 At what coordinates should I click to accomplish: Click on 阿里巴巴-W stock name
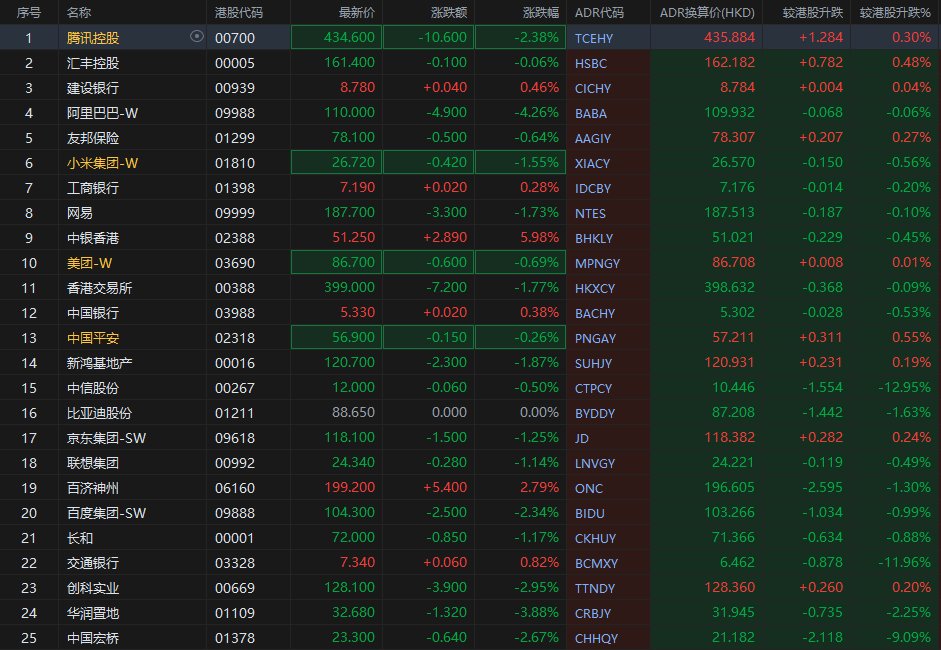pos(103,113)
